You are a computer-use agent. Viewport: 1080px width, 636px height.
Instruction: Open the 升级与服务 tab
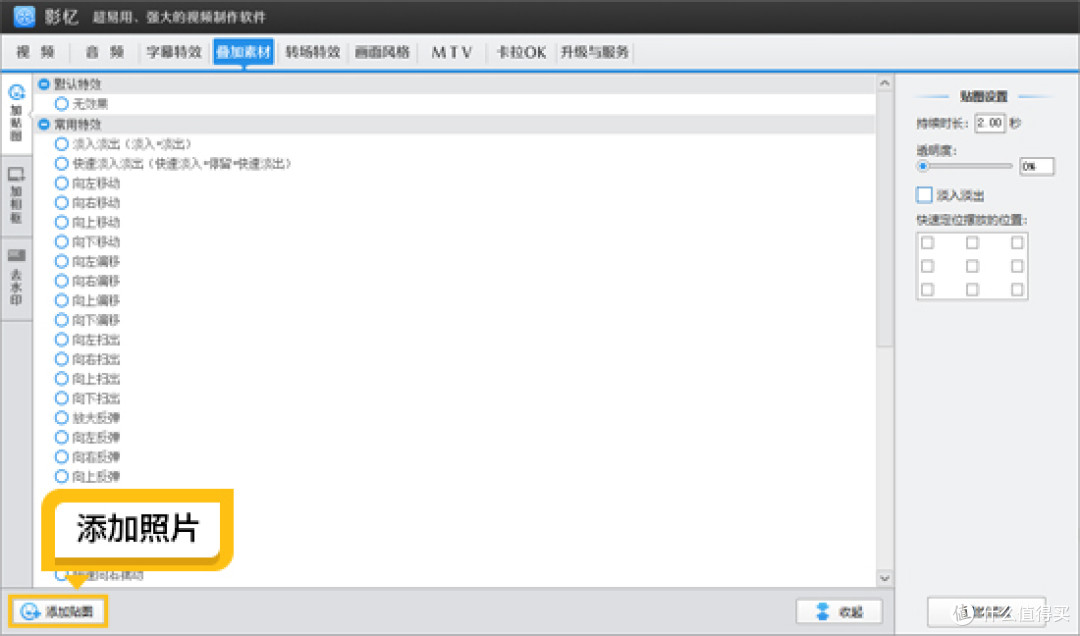pyautogui.click(x=594, y=52)
